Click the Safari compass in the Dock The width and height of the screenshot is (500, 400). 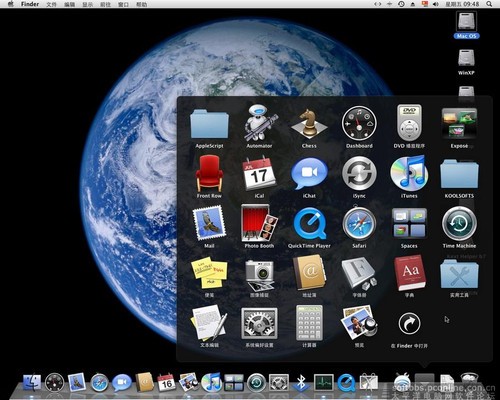coord(99,383)
